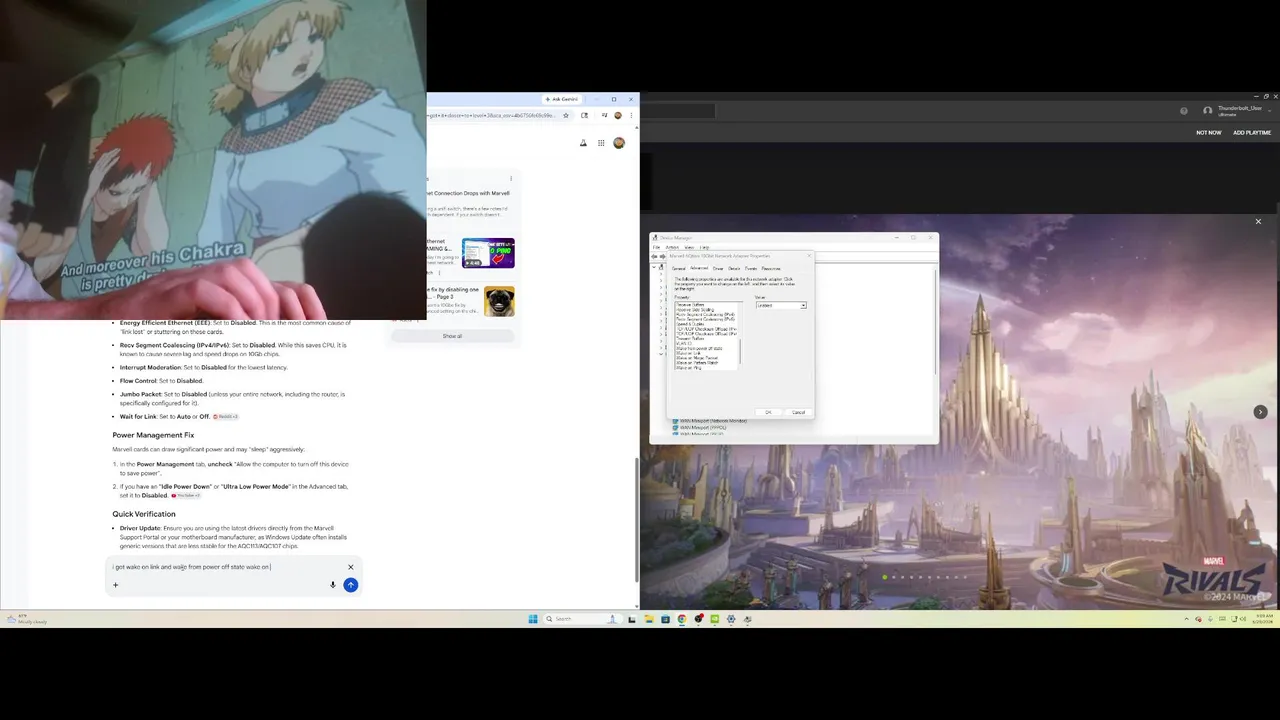
Task: Open the weather widget on the taskbar
Action: [28, 619]
